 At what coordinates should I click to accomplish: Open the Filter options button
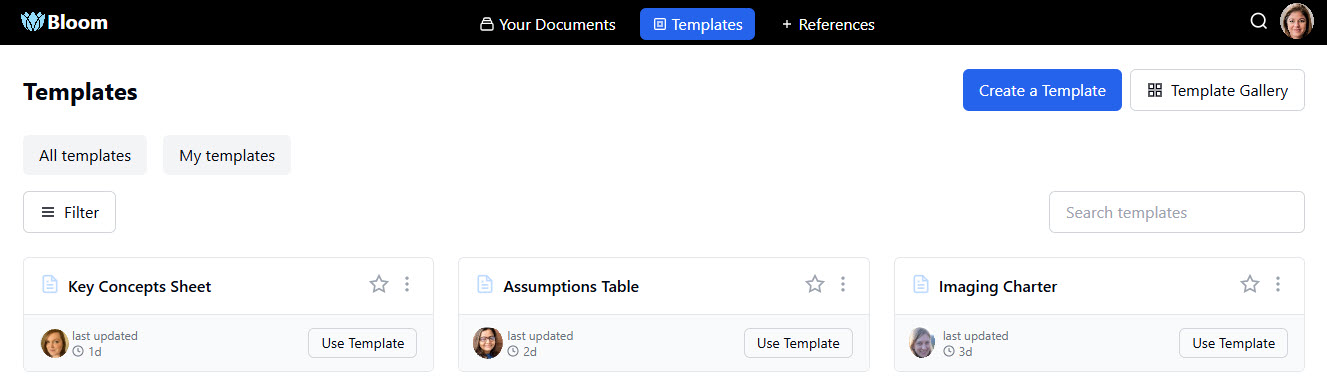69,212
